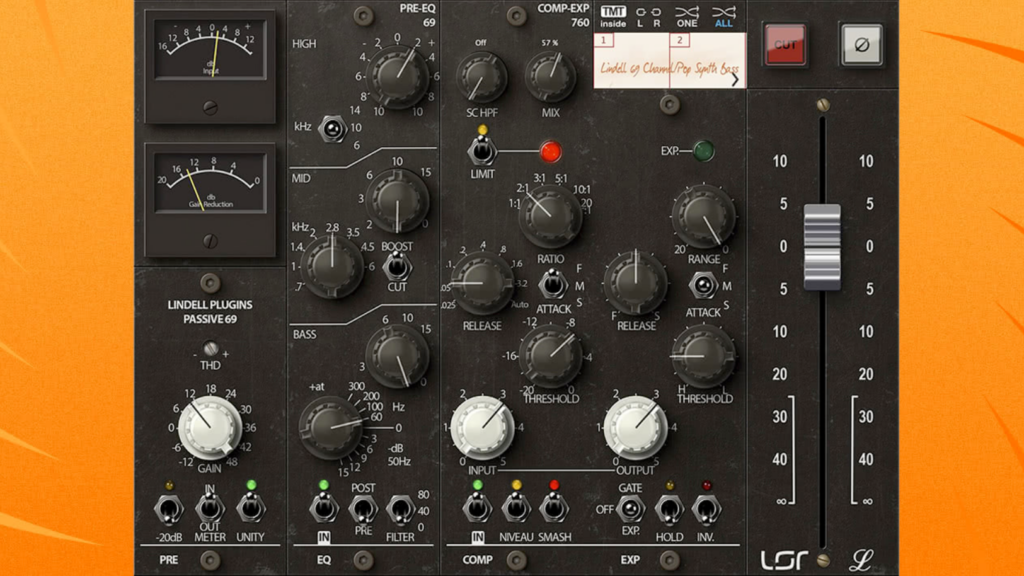
Task: Toggle the INV. switch
Action: (x=706, y=509)
